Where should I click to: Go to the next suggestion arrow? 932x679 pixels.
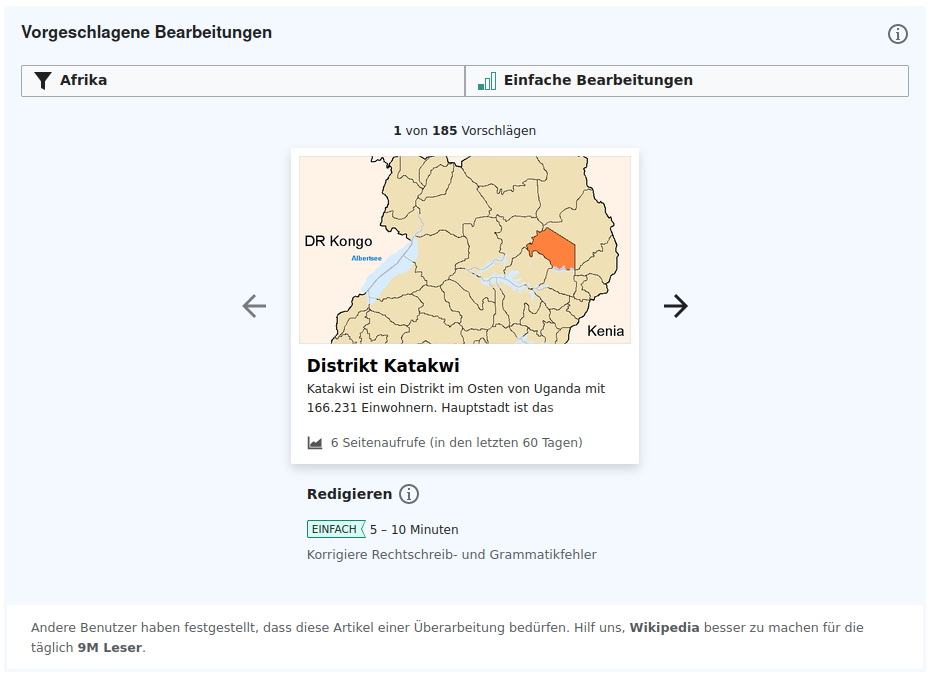coord(676,306)
